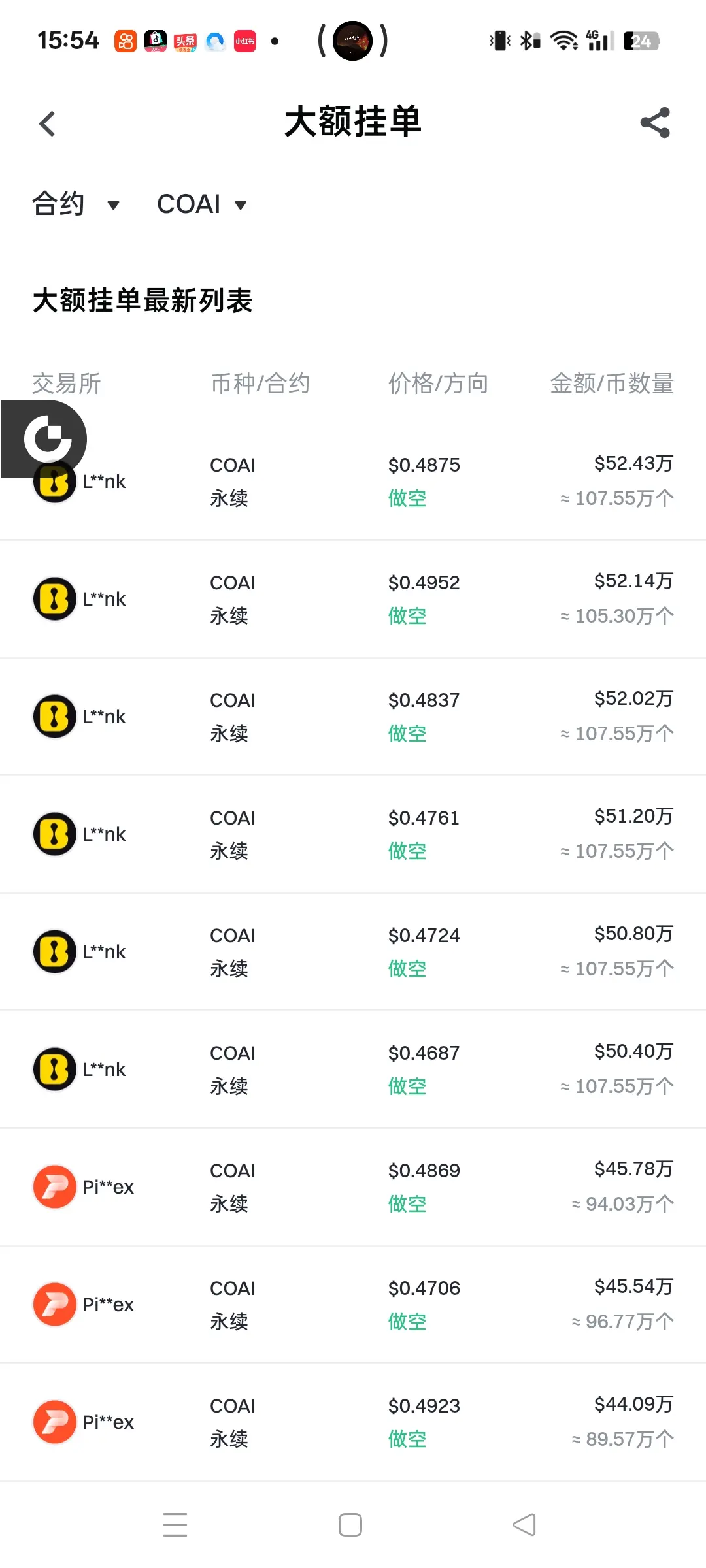The width and height of the screenshot is (706, 1568).
Task: Tap the back arrow at top left
Action: (47, 123)
